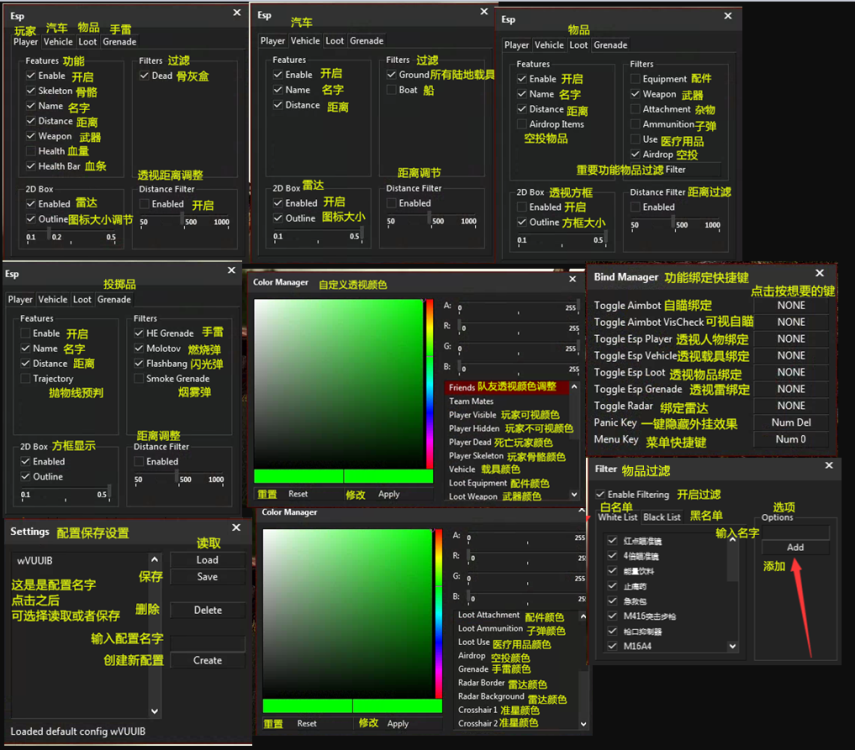Close the Filter window
Image resolution: width=855 pixels, height=750 pixels.
click(x=828, y=465)
